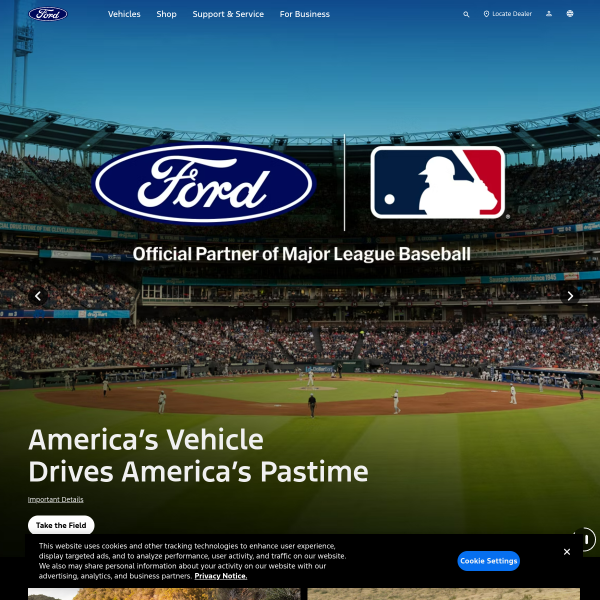Click the Take the Field button
The height and width of the screenshot is (600, 600).
[61, 525]
